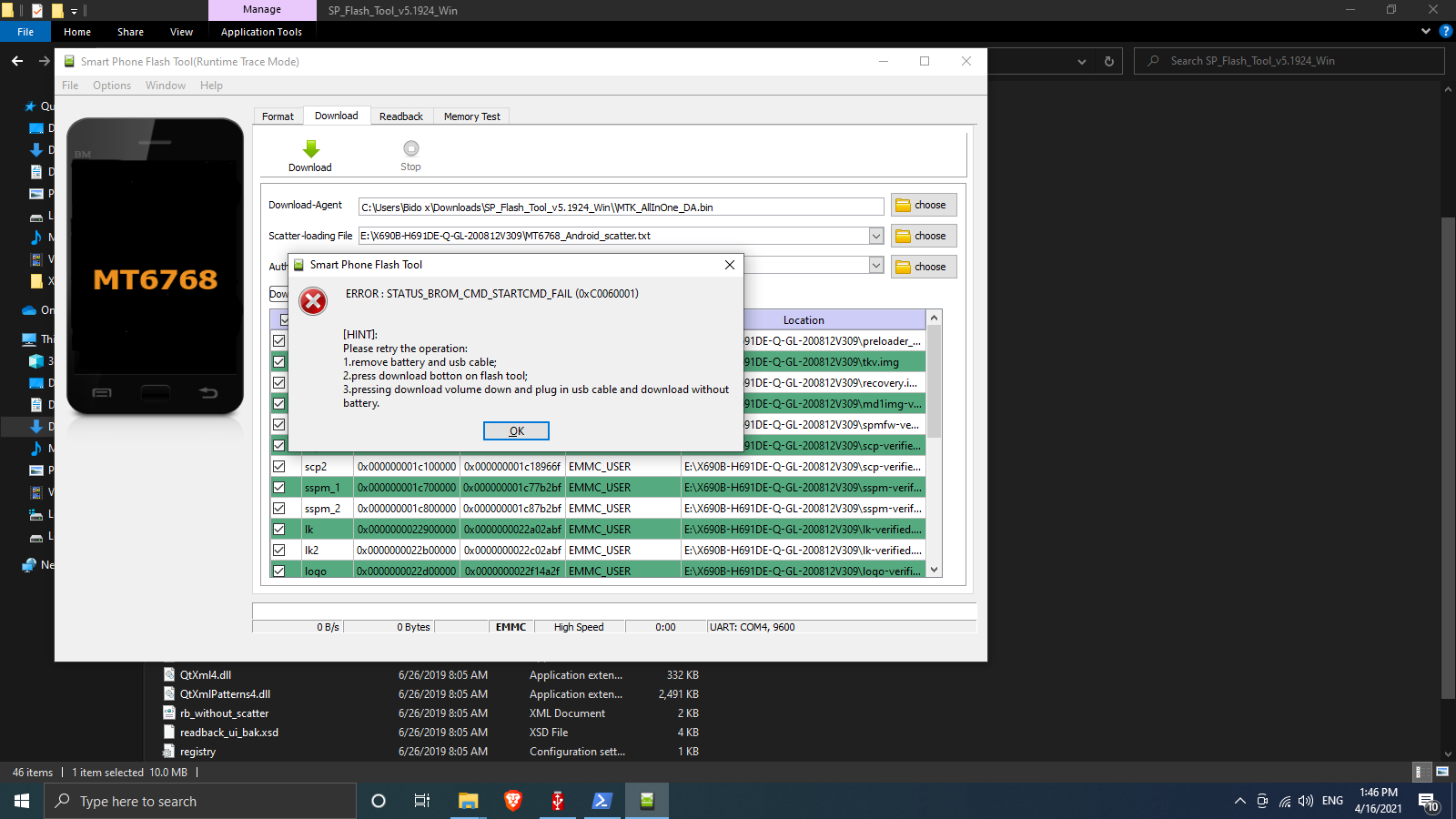Click the SP Flash Tool taskbar icon
Screen dimensions: 1456x819
[x=647, y=801]
